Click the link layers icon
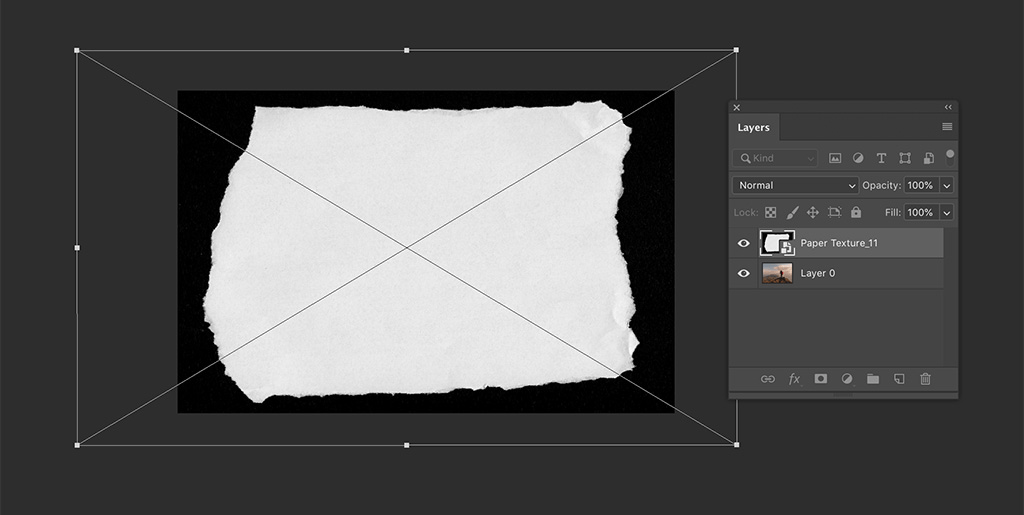The image size is (1024, 515). coord(768,379)
